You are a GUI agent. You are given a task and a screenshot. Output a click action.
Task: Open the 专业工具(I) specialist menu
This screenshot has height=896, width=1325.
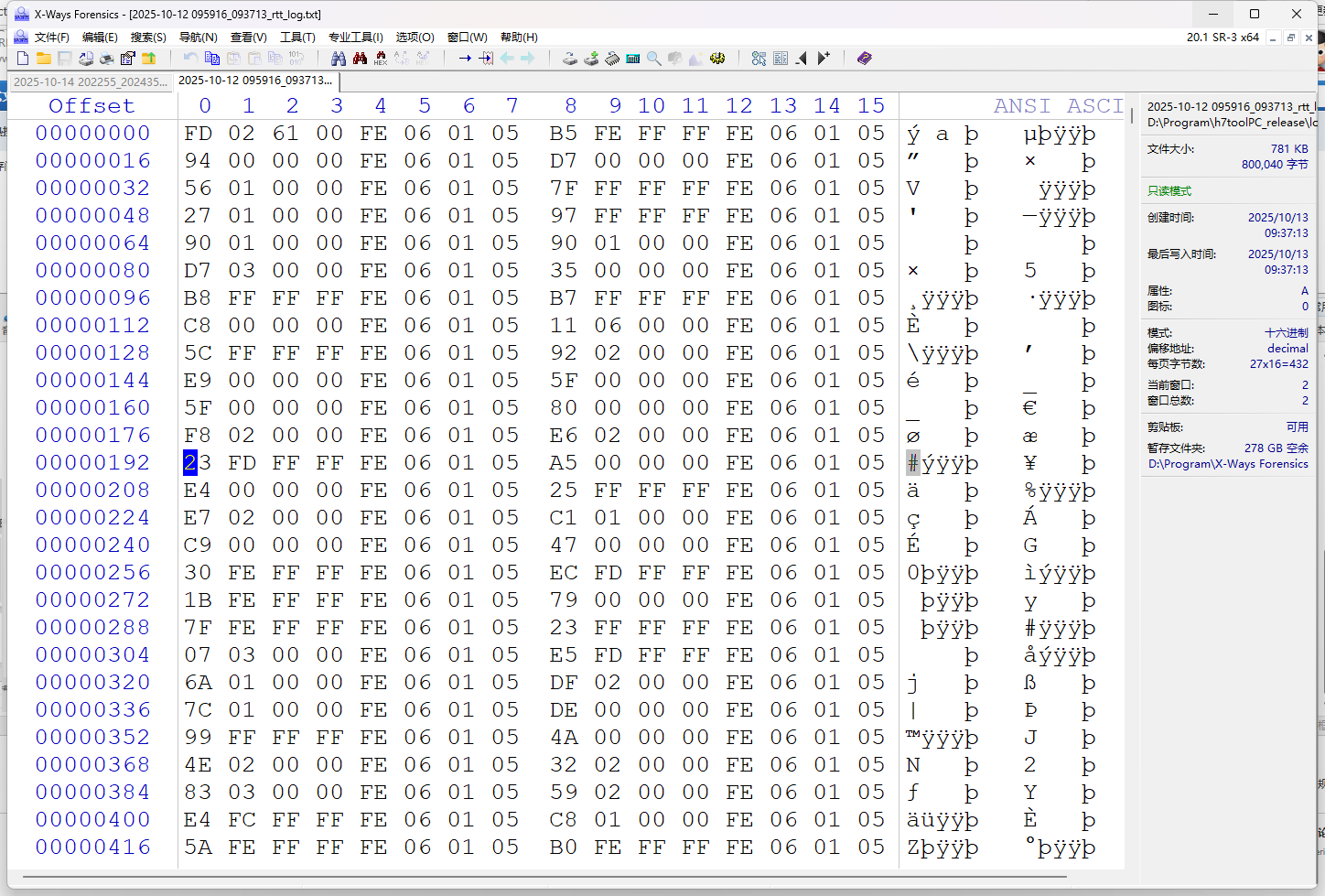[355, 38]
